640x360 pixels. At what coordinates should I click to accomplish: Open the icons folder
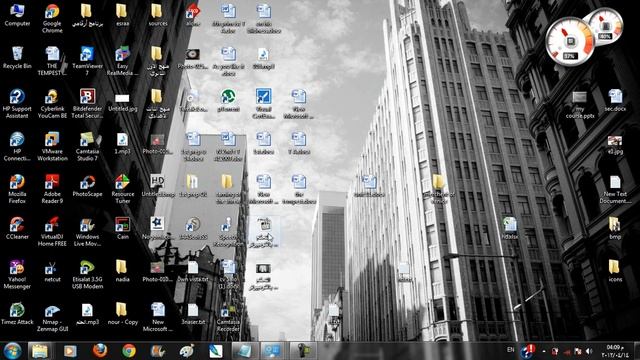(615, 271)
